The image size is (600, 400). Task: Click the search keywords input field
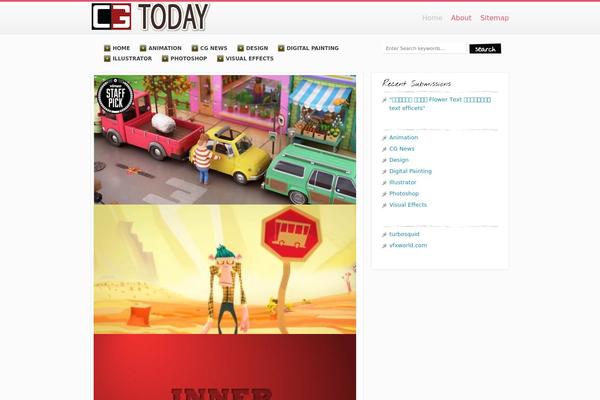coord(426,49)
